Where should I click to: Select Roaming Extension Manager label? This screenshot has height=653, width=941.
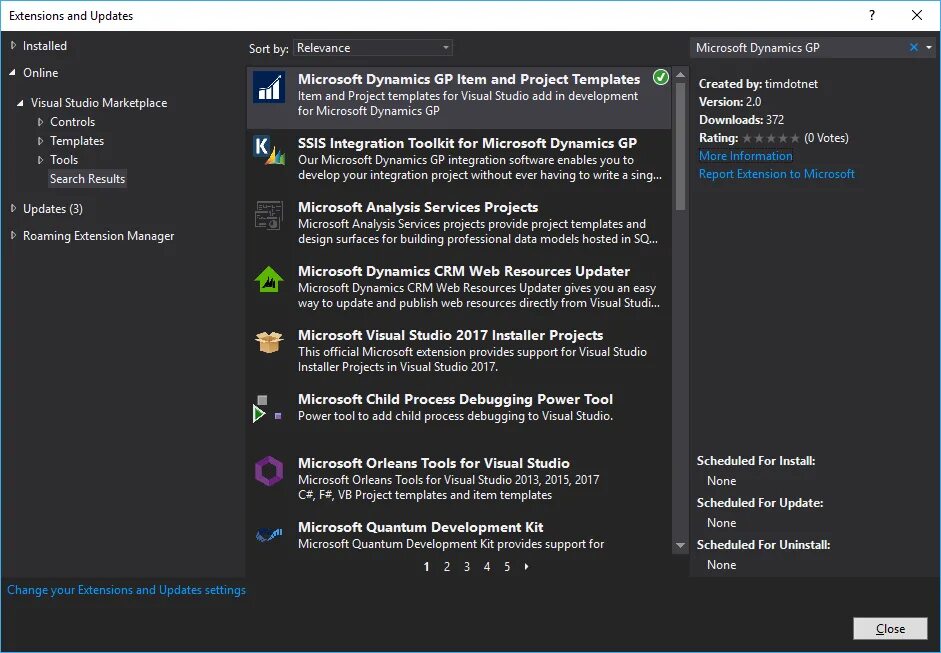coord(98,236)
